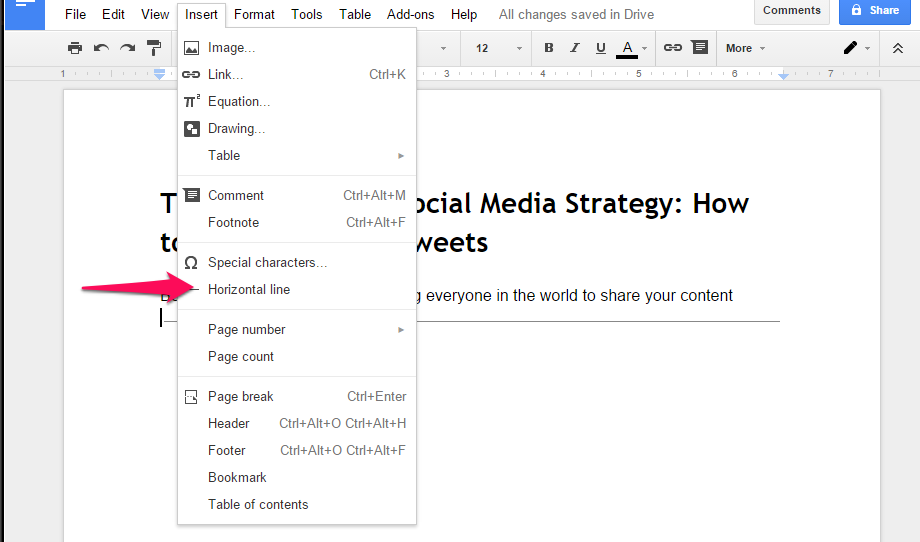Open the Tools menu
The width and height of the screenshot is (920, 542).
(307, 15)
